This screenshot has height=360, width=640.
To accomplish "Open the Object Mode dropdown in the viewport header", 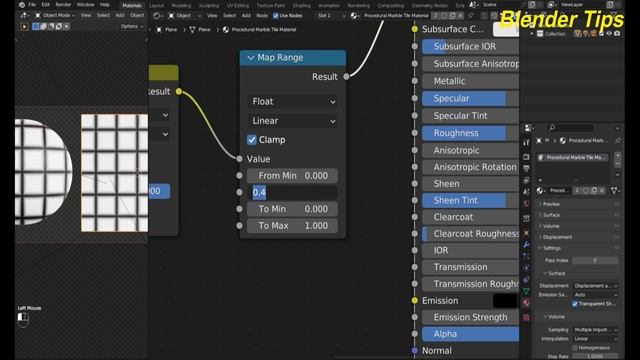I will (x=56, y=15).
